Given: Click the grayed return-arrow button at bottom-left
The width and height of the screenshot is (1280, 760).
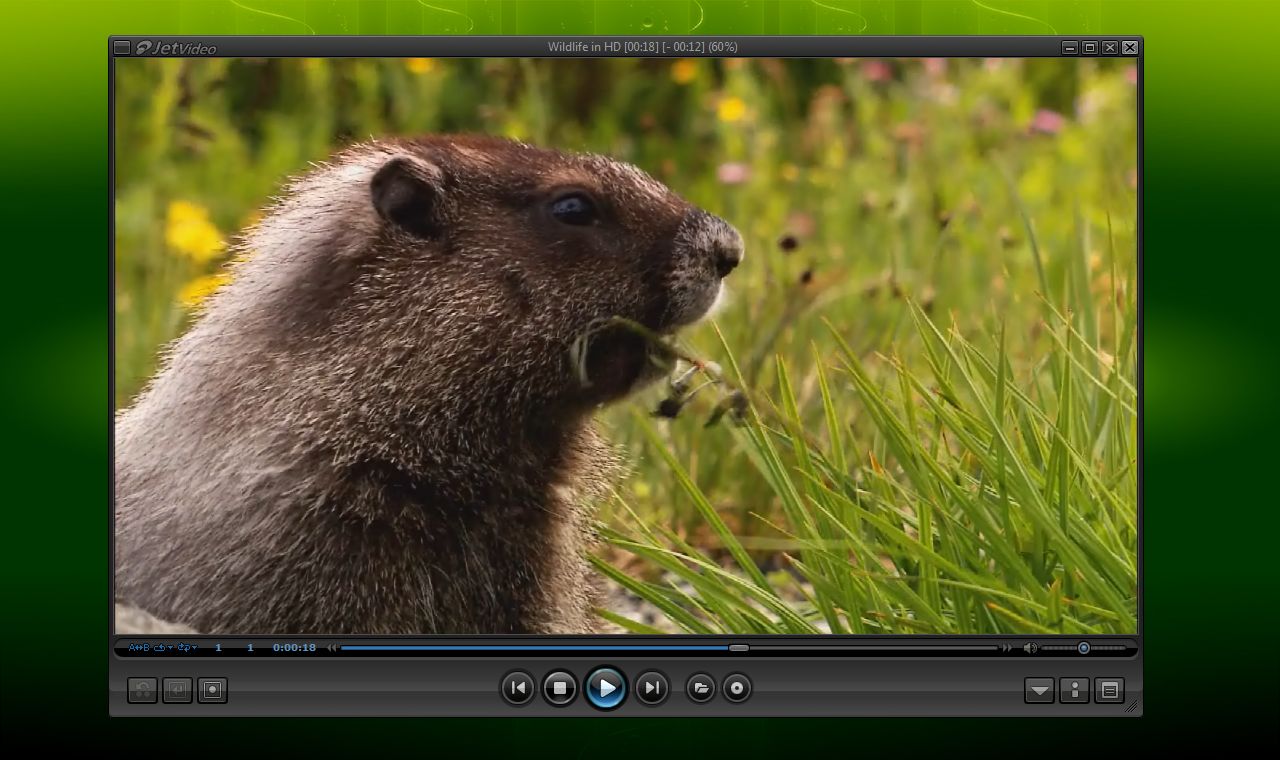Looking at the screenshot, I should (x=177, y=690).
